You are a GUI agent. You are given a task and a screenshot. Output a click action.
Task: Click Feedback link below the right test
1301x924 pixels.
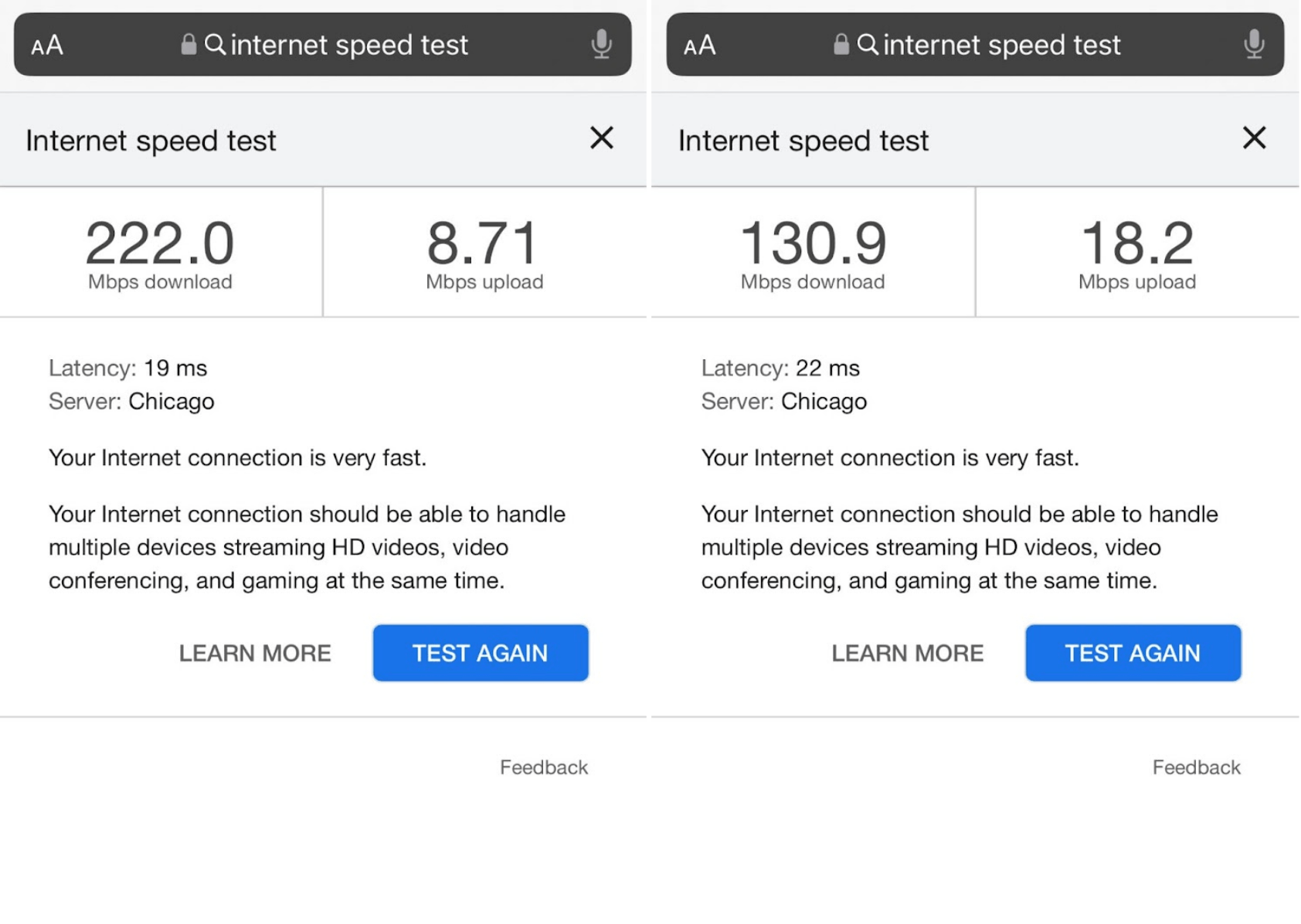pyautogui.click(x=1197, y=767)
